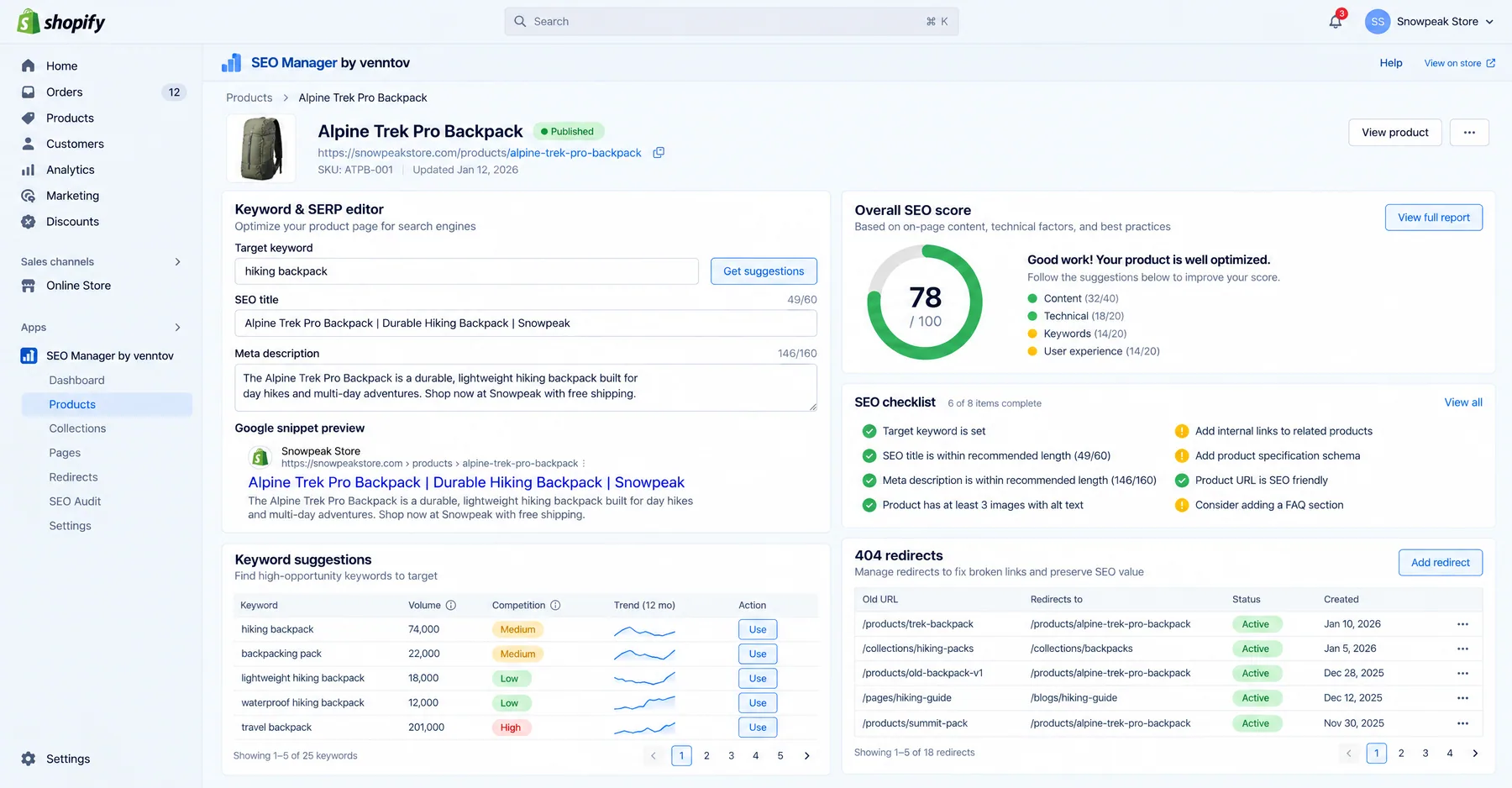
Task: Click the Volume column info icon
Action: [x=451, y=605]
